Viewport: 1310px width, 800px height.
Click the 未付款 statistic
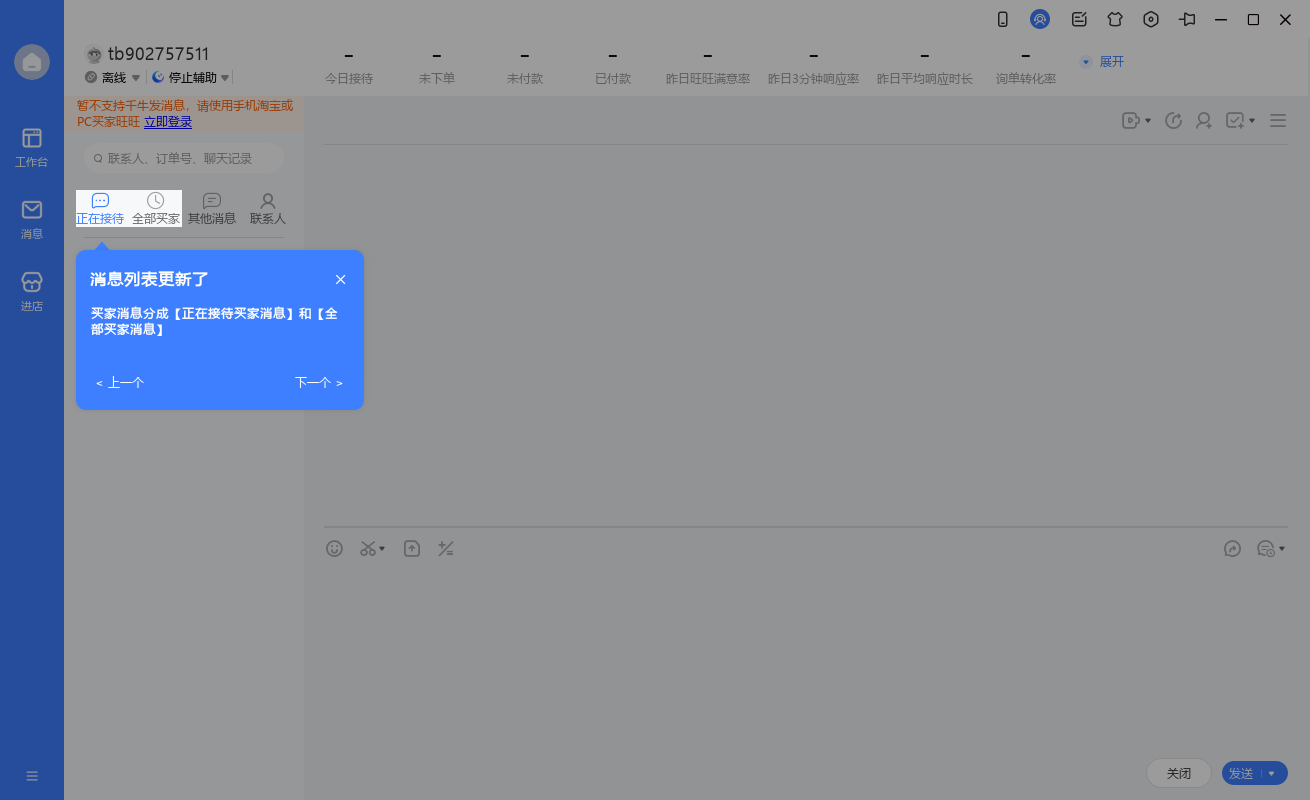[x=525, y=68]
